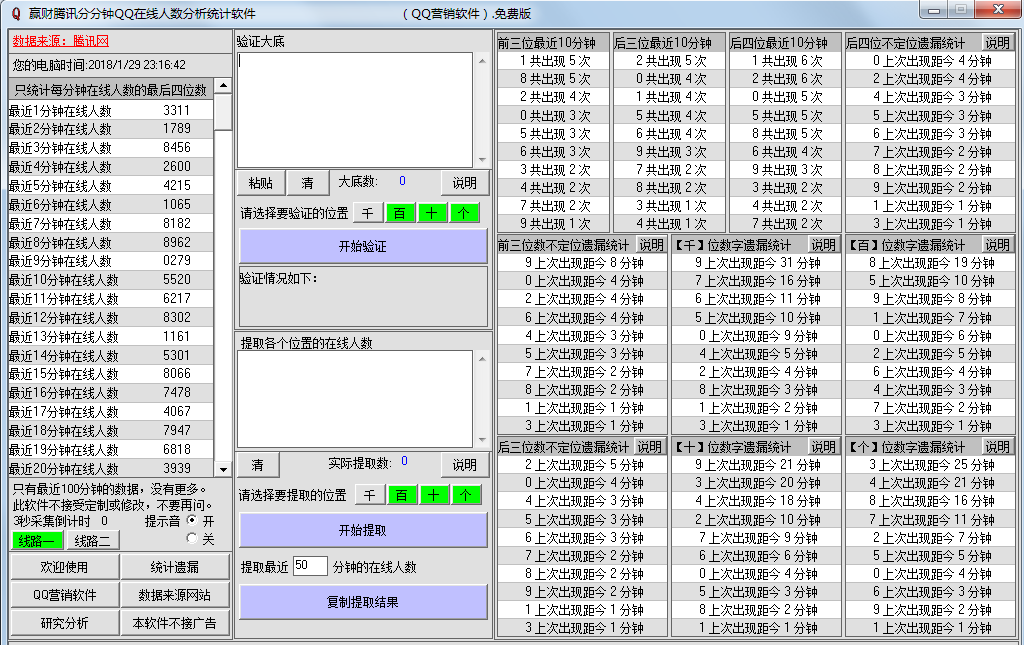Select row 最近20分钟在线人数 3939
Image resolution: width=1024 pixels, height=645 pixels.
111,469
